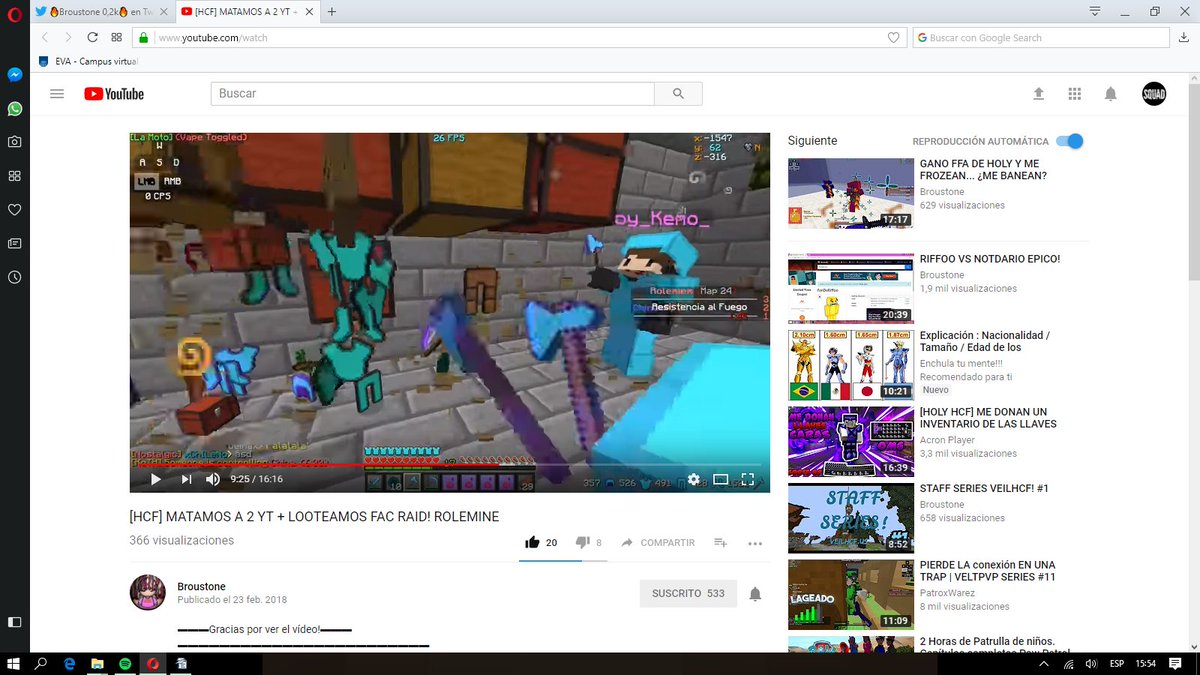The width and height of the screenshot is (1200, 675).
Task: Open STAFF SERIES VEILHCF! #1 thumbnail
Action: tap(850, 518)
